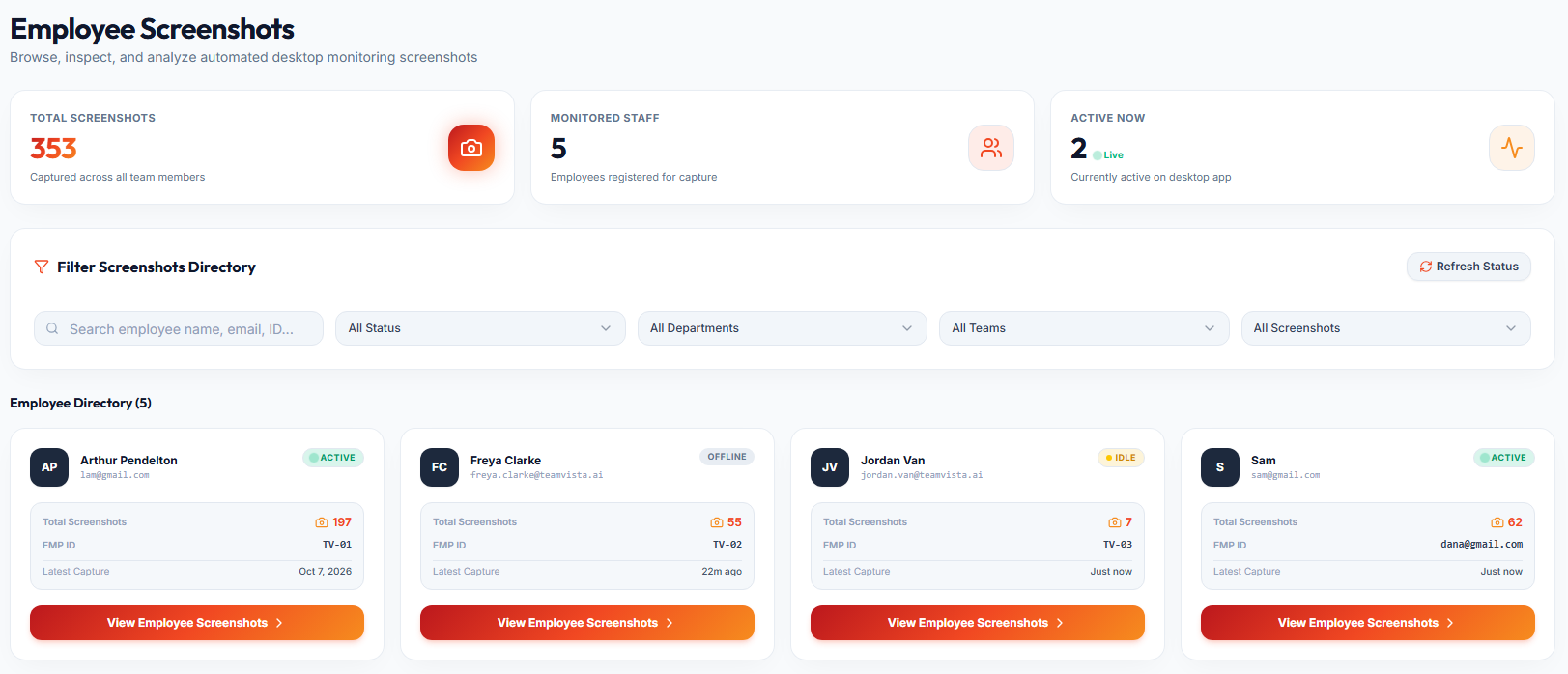The height and width of the screenshot is (674, 1568).
Task: Click the EMP ID value TV-03
Action: tap(1118, 545)
